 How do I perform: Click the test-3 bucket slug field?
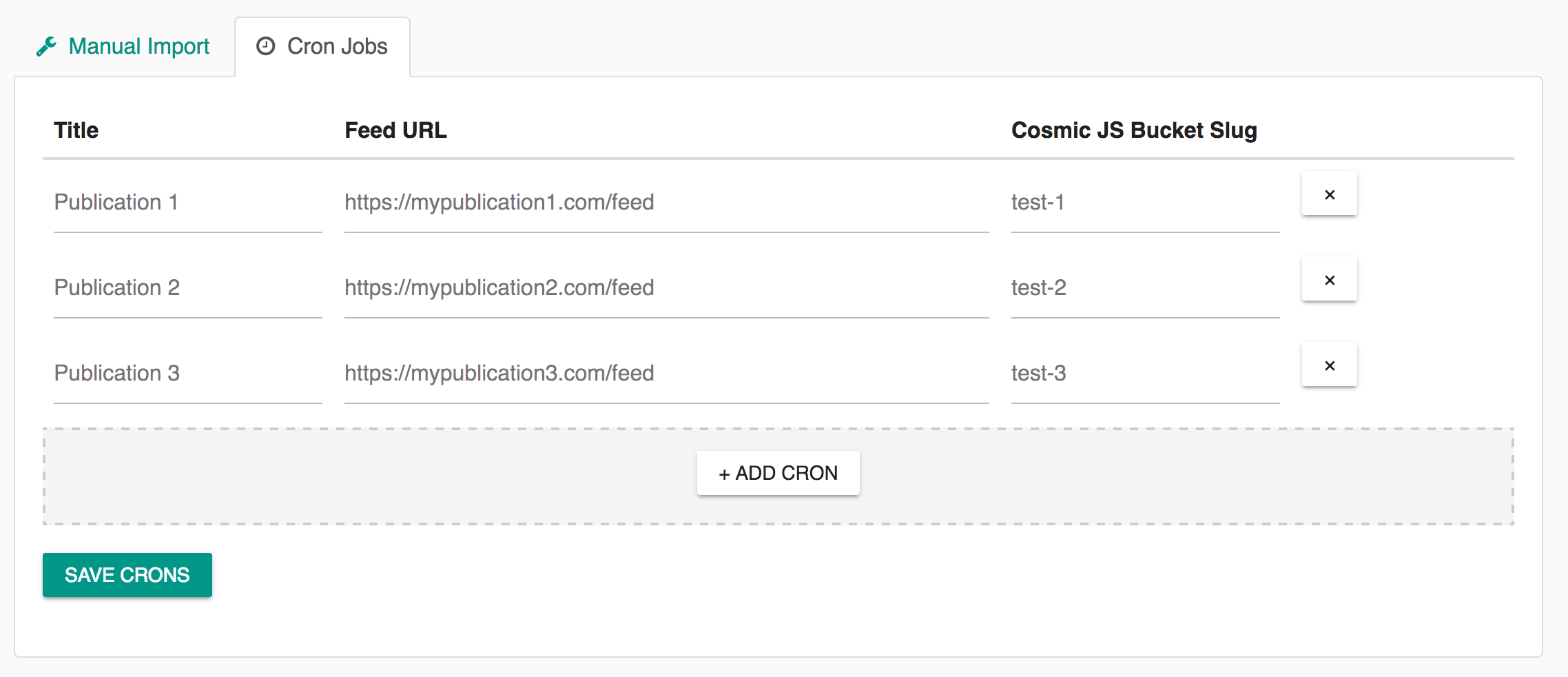1146,373
